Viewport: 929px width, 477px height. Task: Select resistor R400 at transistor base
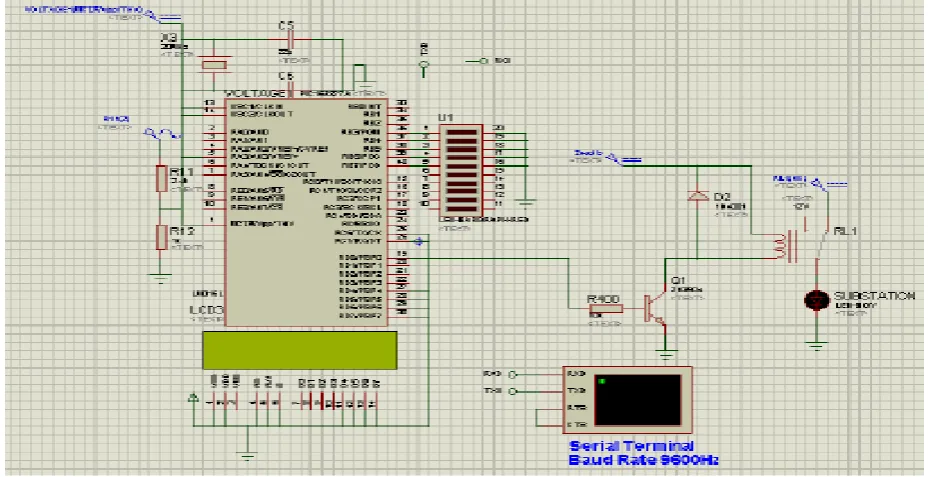[x=604, y=308]
